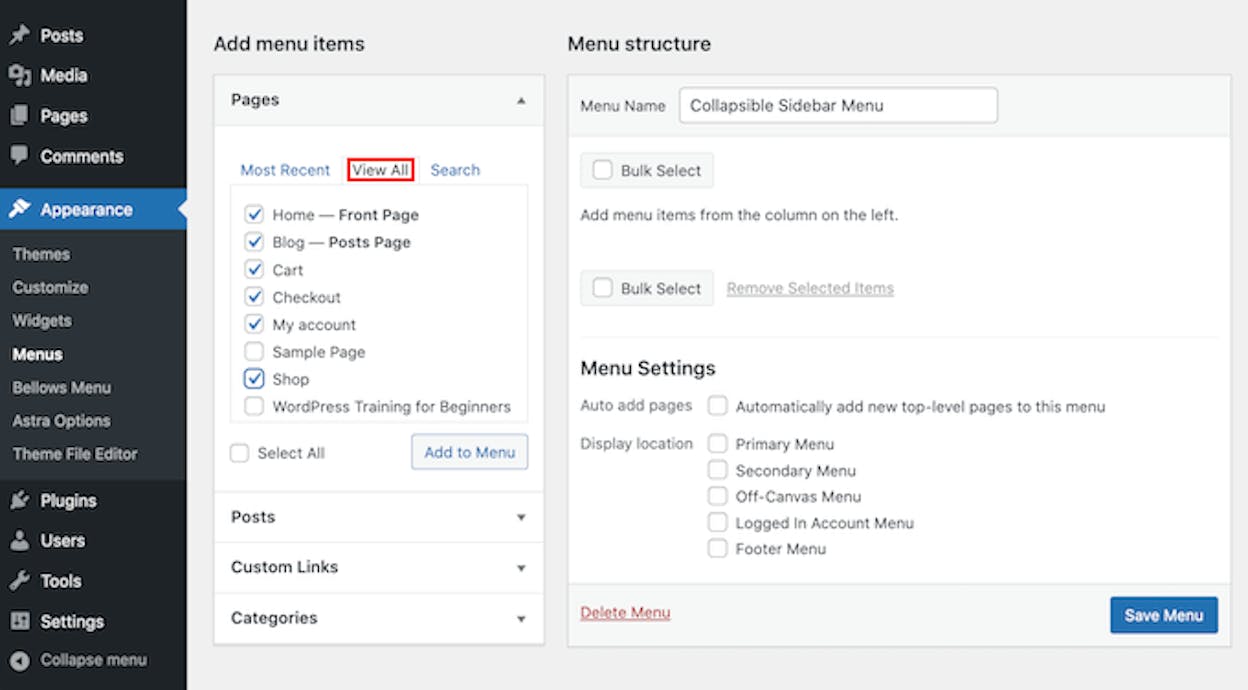
Task: Click the Delete Menu link
Action: pyautogui.click(x=625, y=612)
